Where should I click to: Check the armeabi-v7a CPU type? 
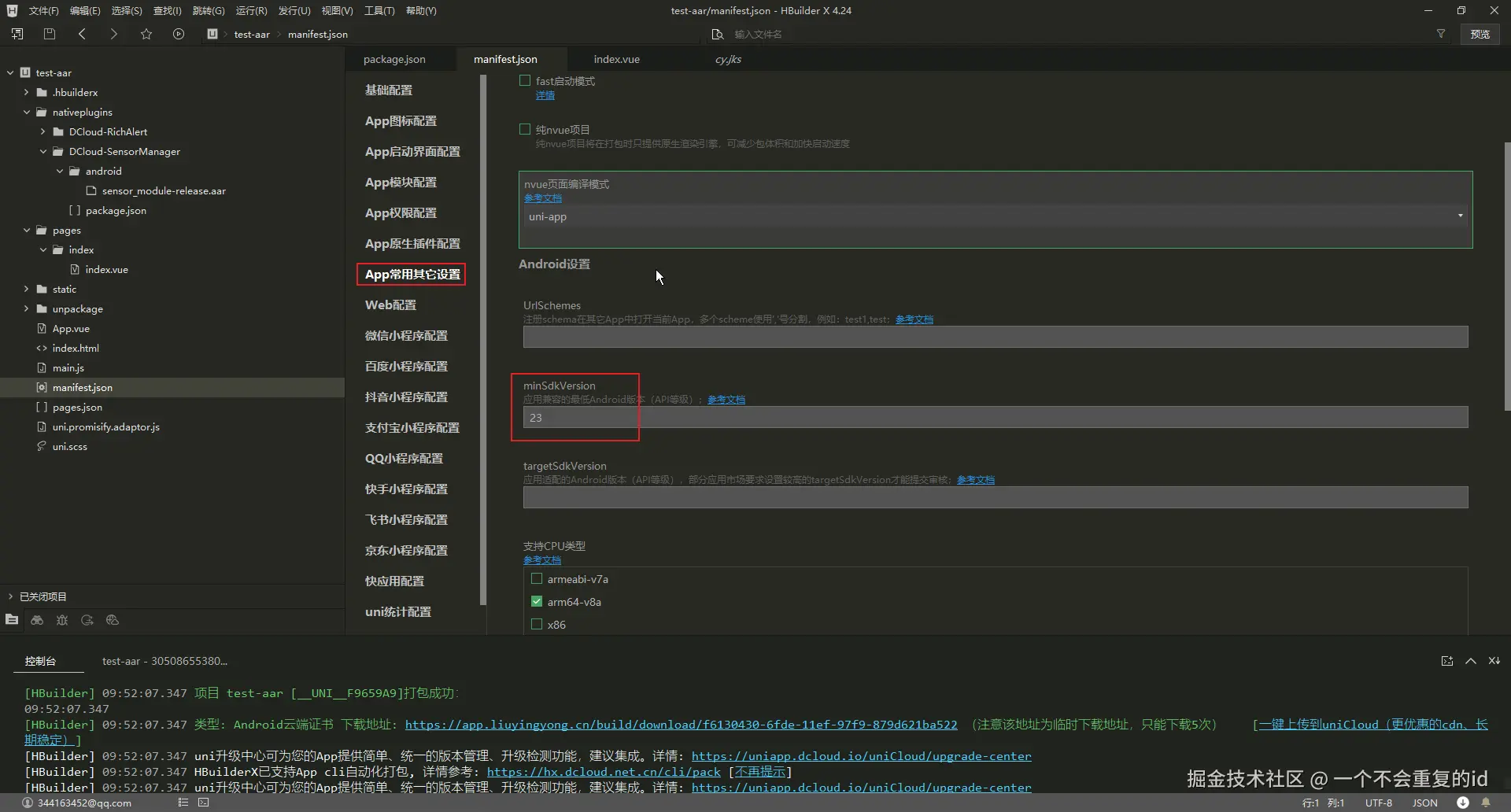[537, 578]
